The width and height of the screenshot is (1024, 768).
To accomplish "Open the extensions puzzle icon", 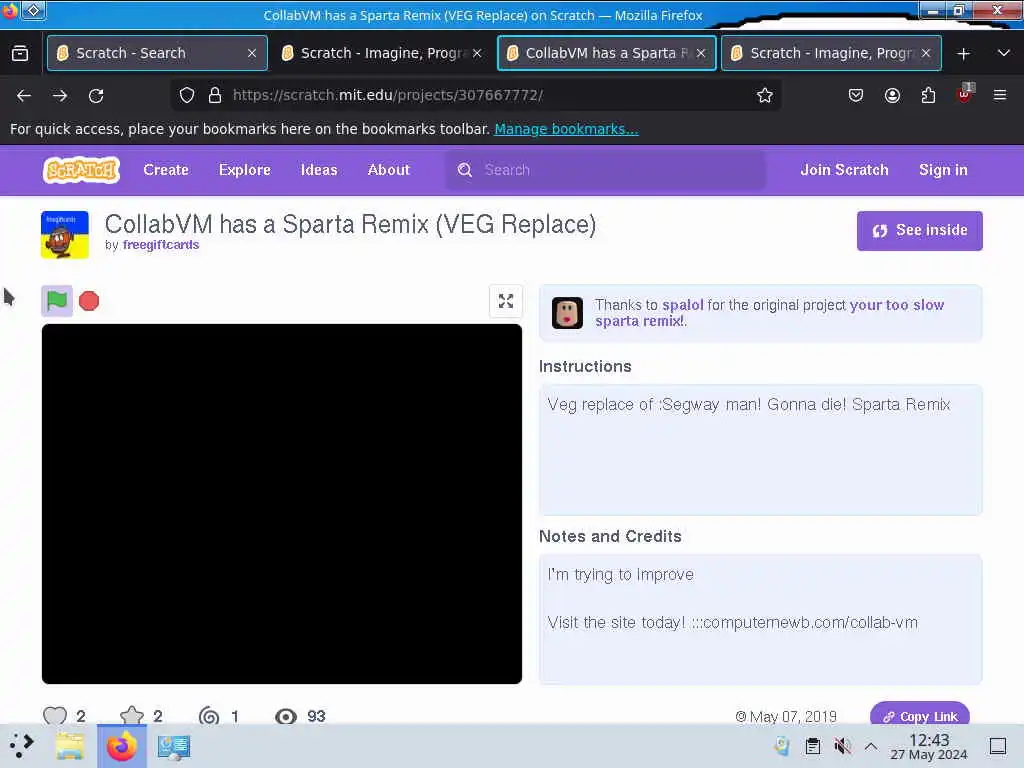I will [x=928, y=95].
